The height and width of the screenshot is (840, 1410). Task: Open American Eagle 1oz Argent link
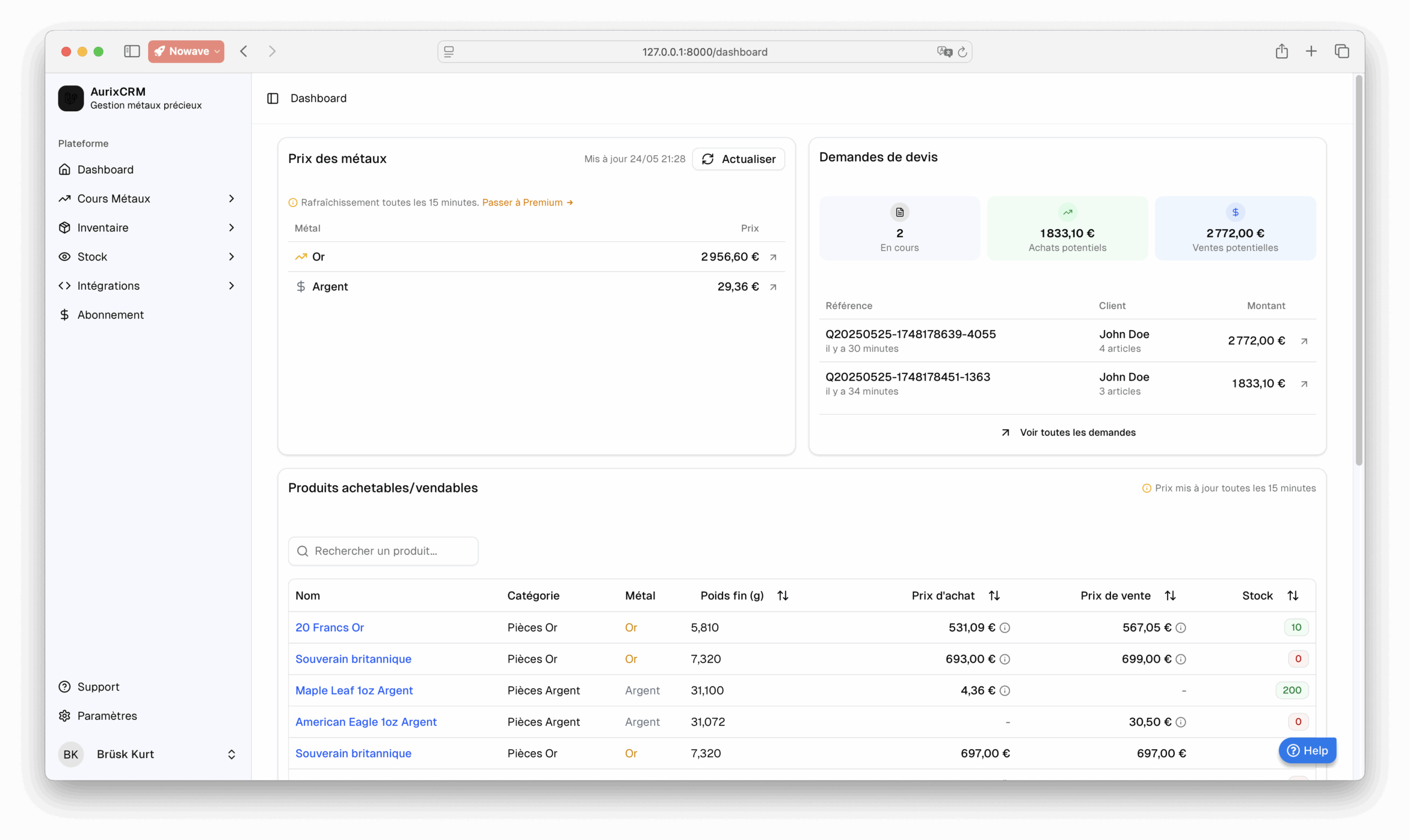tap(366, 722)
